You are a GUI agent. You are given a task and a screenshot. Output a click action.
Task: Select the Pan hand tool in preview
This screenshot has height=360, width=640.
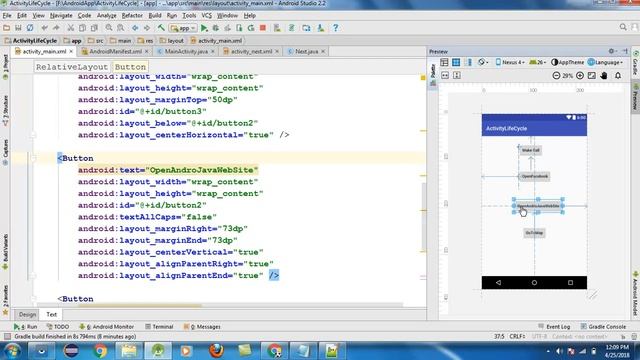pos(604,76)
